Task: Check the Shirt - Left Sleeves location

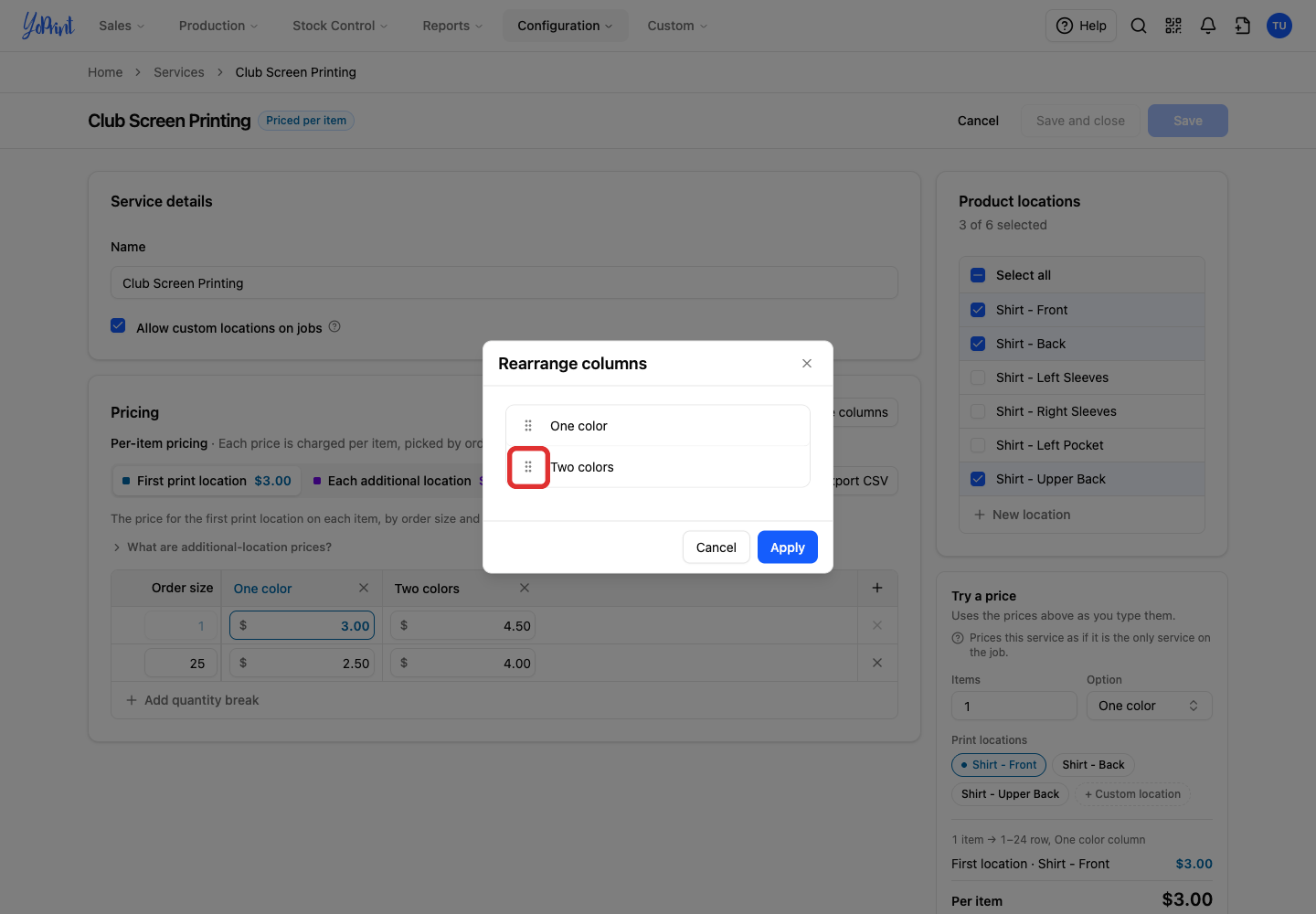Action: click(978, 377)
